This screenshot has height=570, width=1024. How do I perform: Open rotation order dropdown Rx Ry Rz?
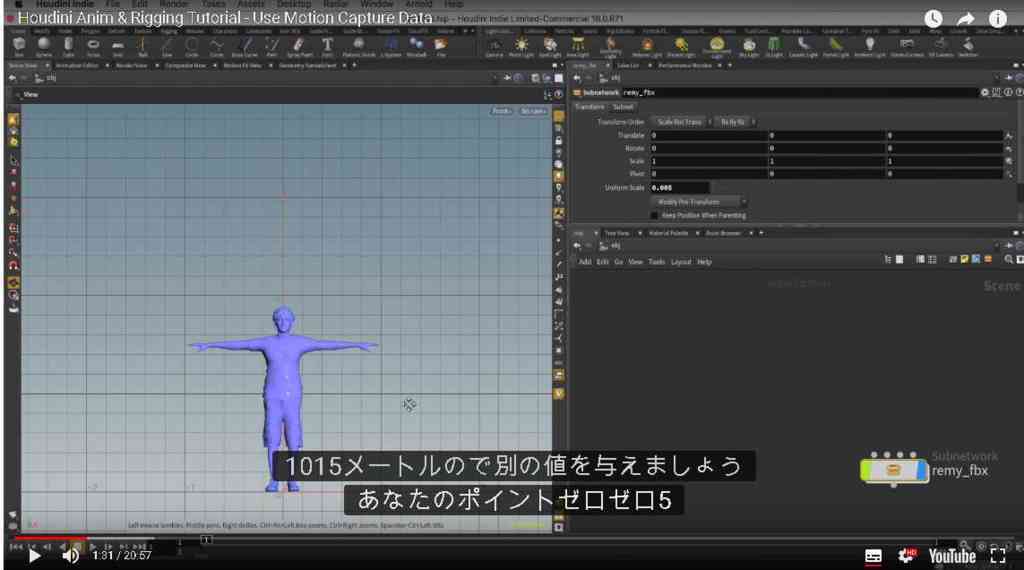coord(735,122)
